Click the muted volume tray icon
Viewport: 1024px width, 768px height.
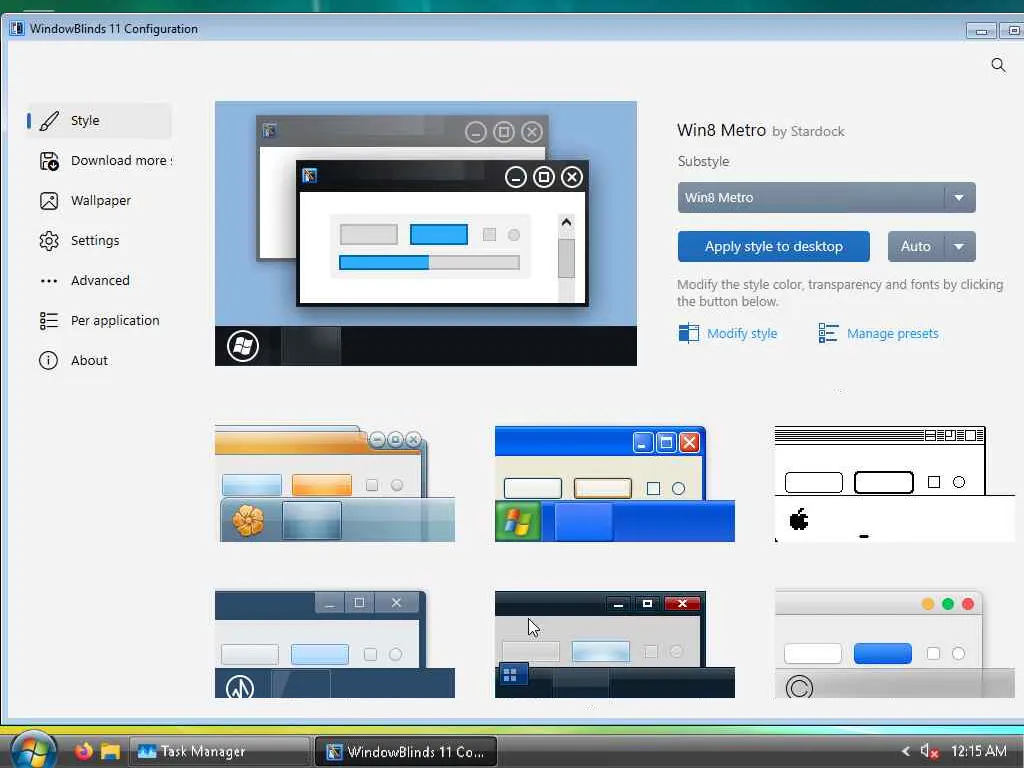[x=929, y=751]
